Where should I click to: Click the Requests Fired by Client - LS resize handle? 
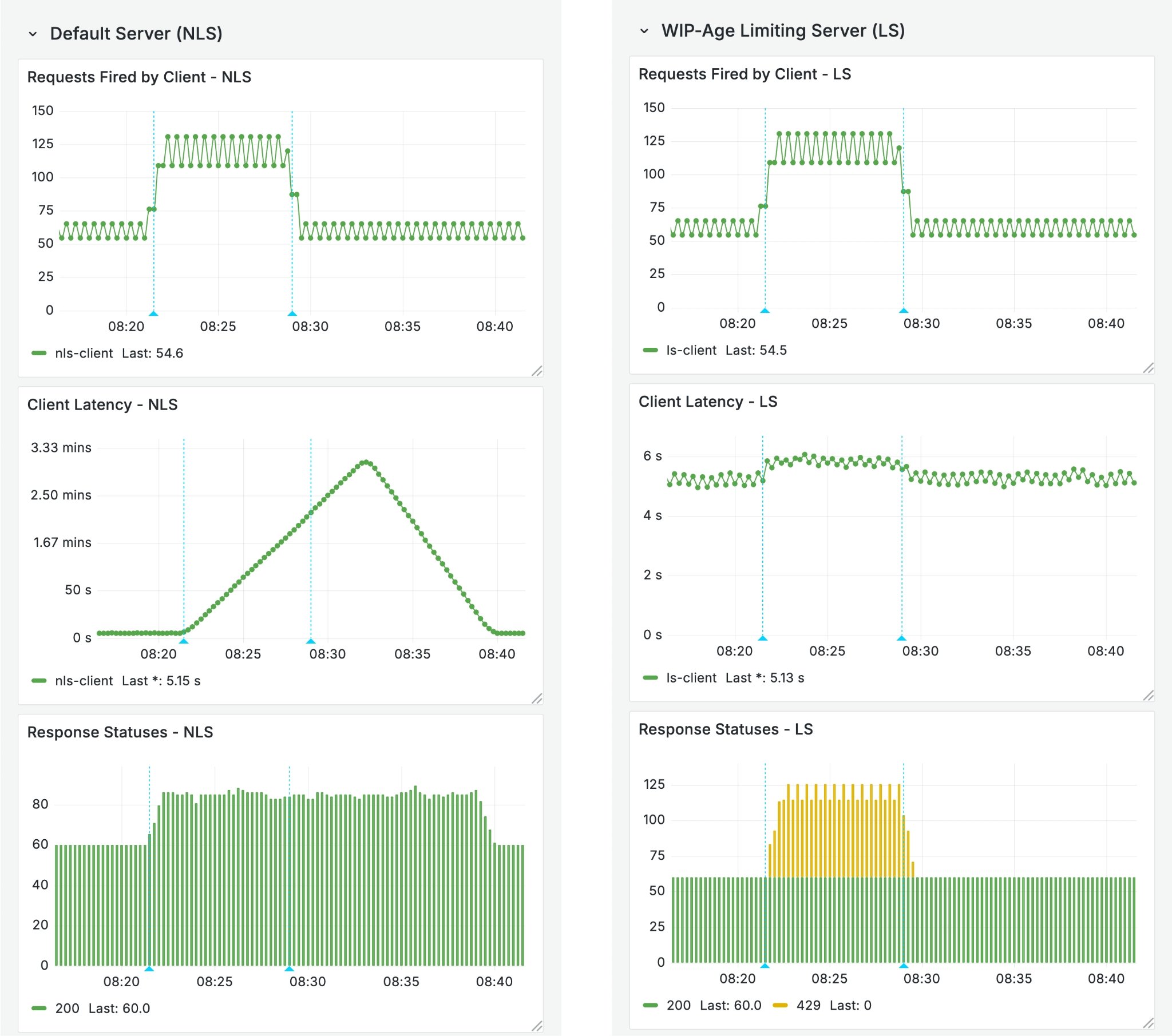pos(1148,368)
